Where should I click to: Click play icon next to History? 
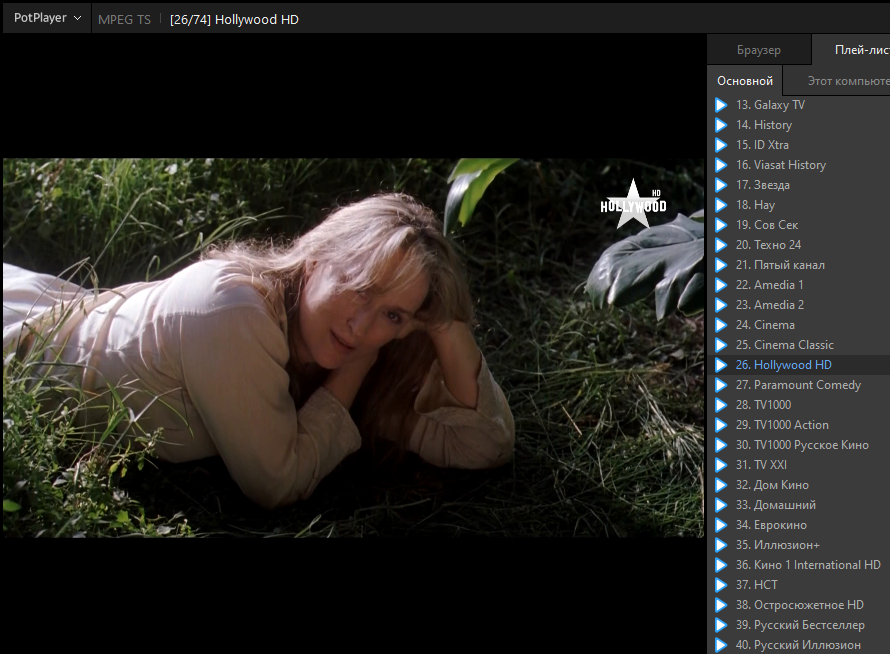point(721,125)
